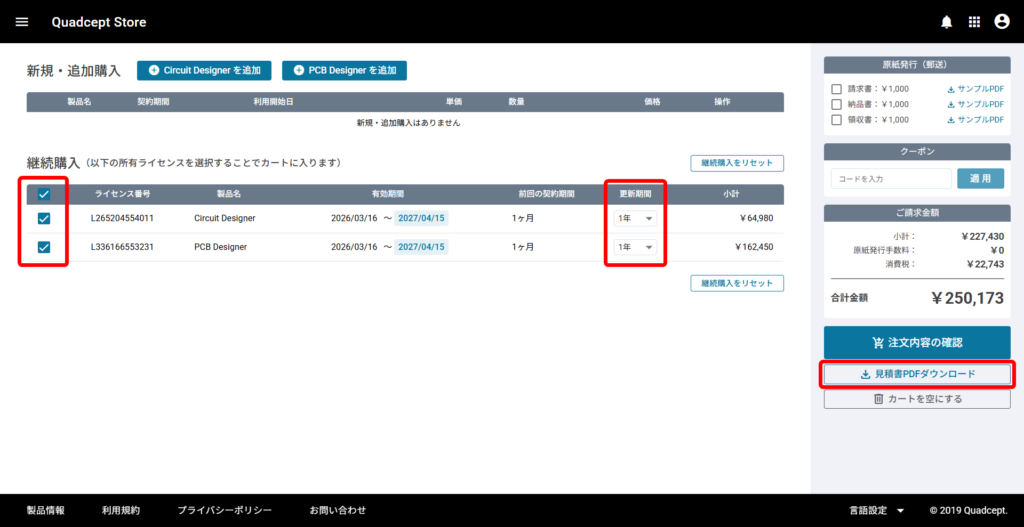1024x527 pixels.
Task: Open renewal period dropdown for Circuit Designer
Action: (635, 219)
